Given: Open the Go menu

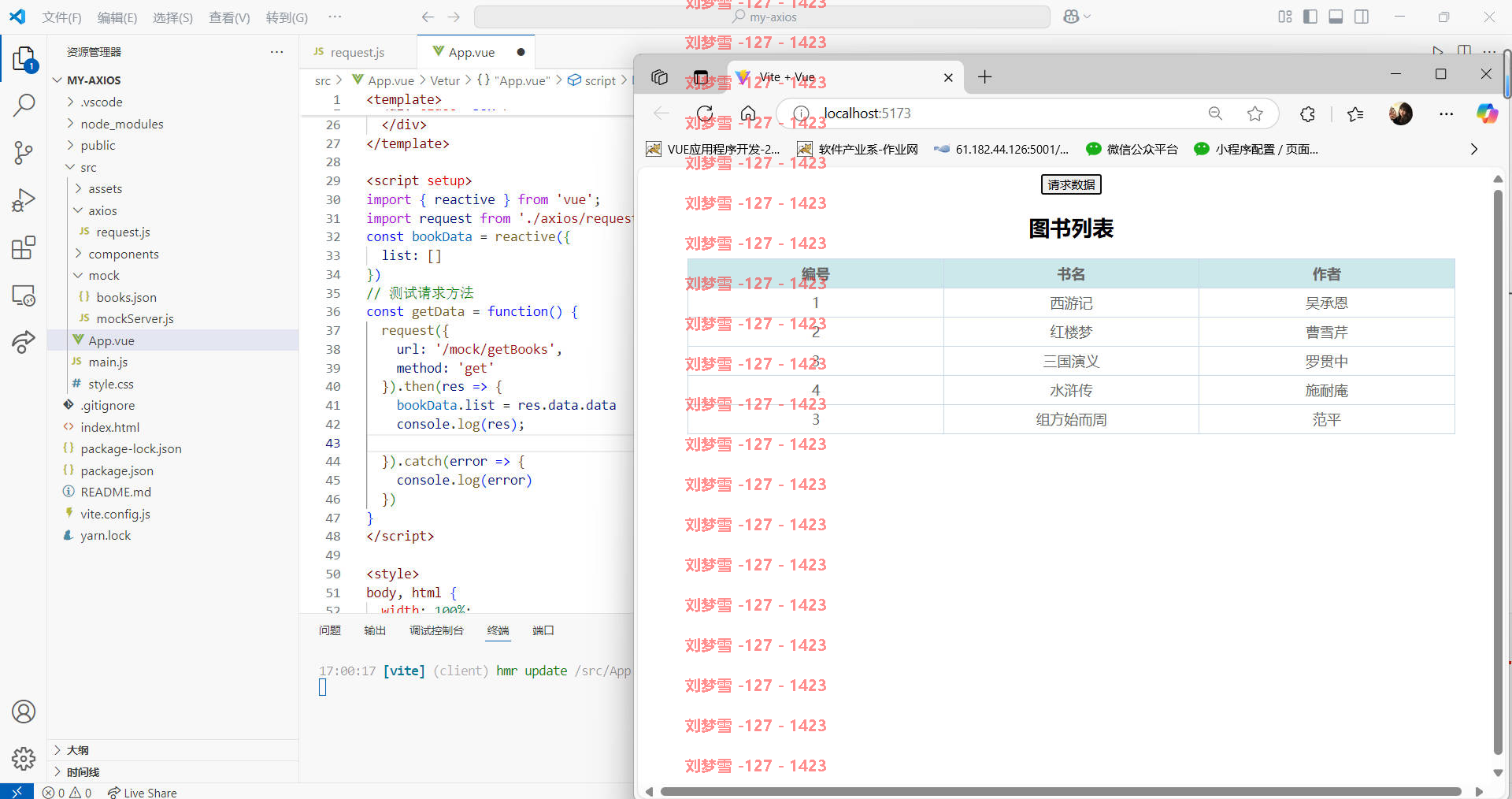Looking at the screenshot, I should click(x=287, y=17).
